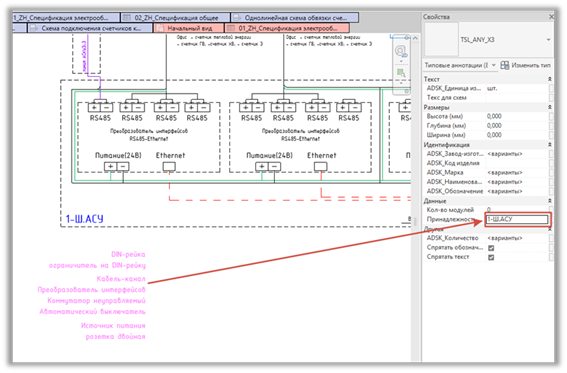
Task: Click the plus terminal under left Питание(24В)
Action: click(110, 167)
